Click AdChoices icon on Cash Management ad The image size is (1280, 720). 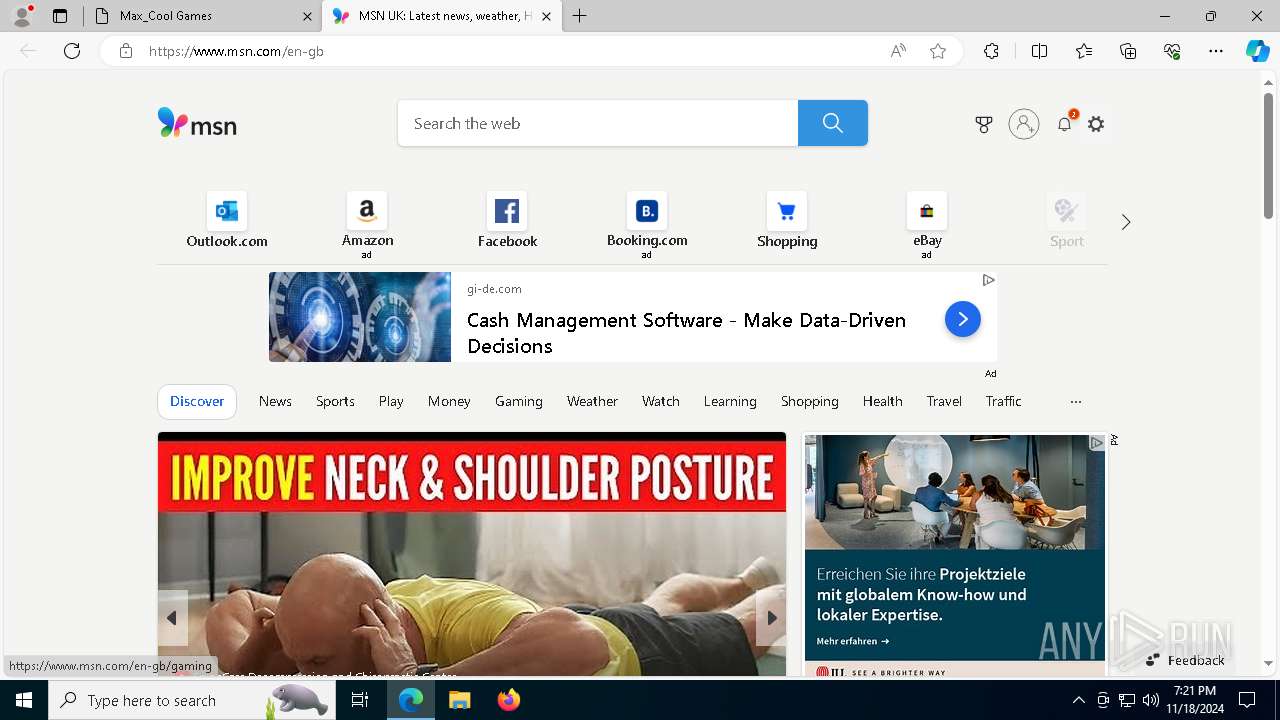(988, 280)
